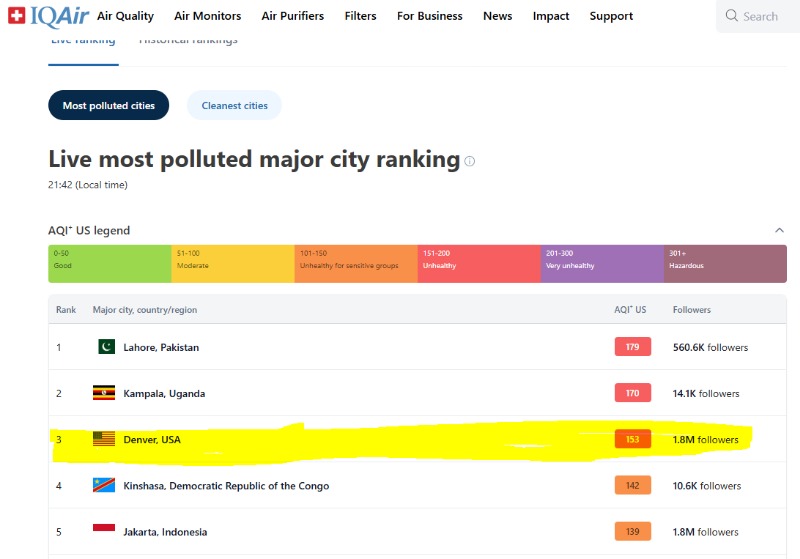
Task: Click the Indonesia flag icon
Action: [104, 531]
